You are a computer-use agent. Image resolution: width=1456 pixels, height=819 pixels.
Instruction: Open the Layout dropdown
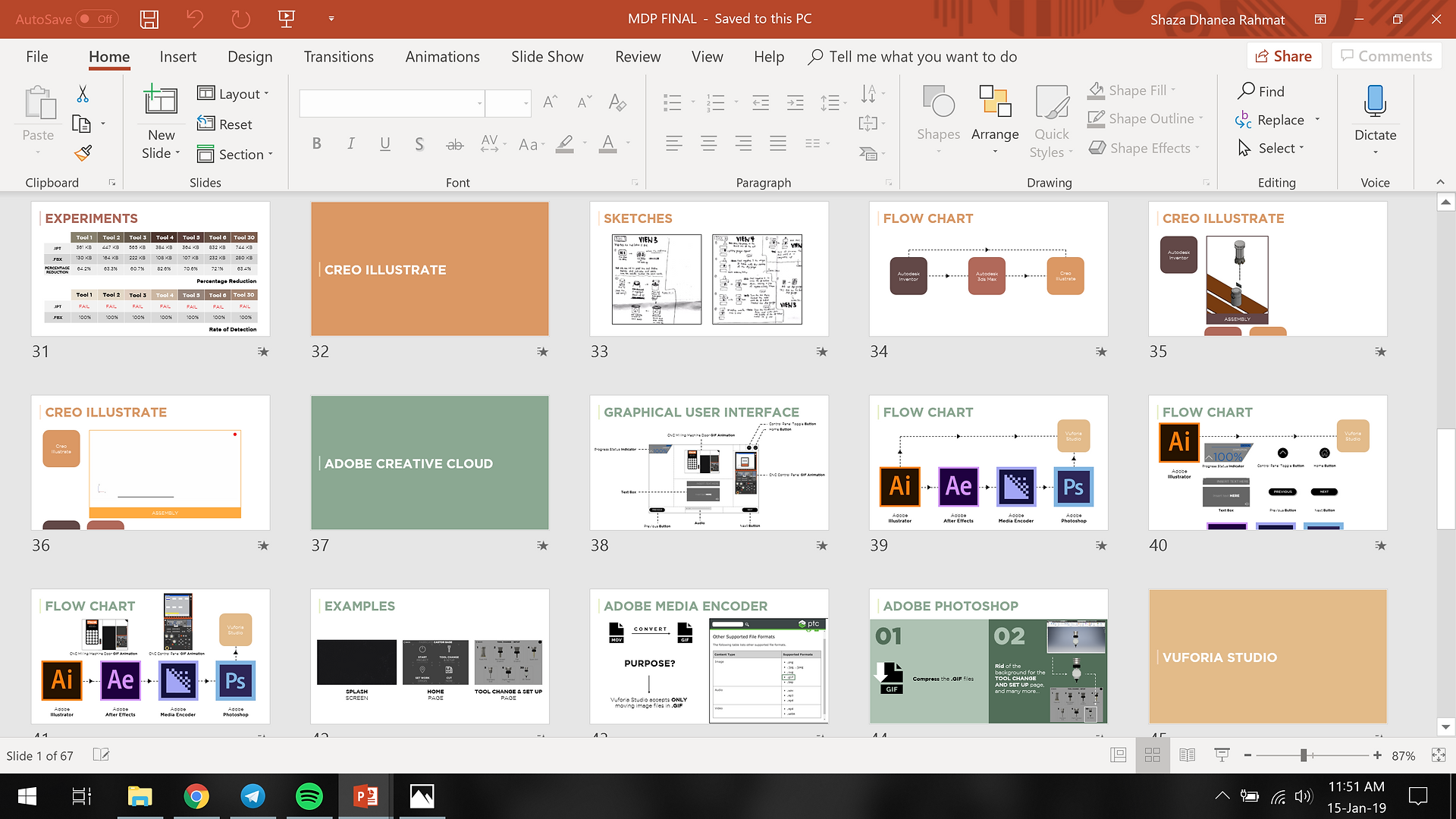234,93
